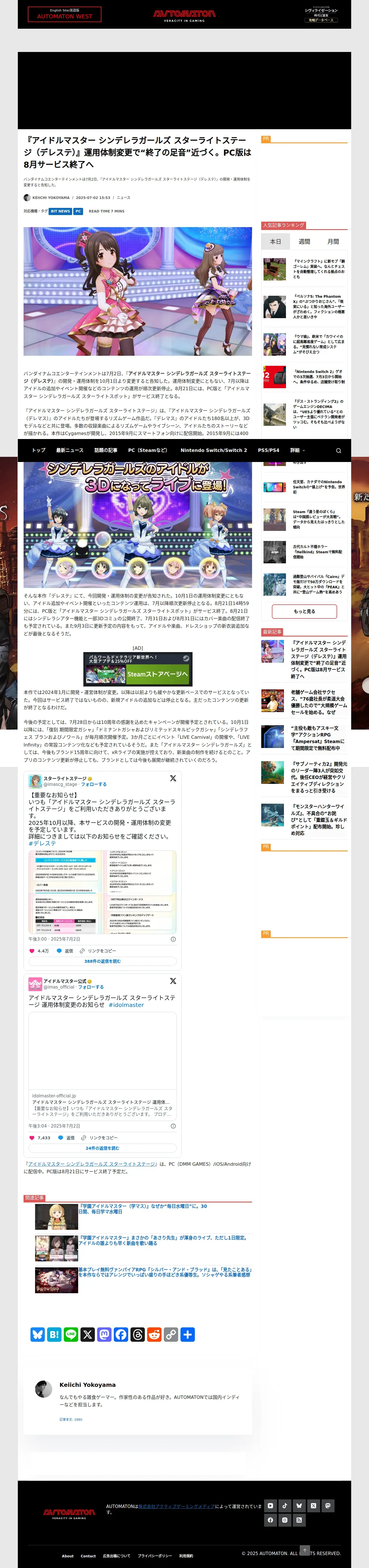
Task: Open 株式会社アクティブゲーミングメディア footer link
Action: [176, 1506]
